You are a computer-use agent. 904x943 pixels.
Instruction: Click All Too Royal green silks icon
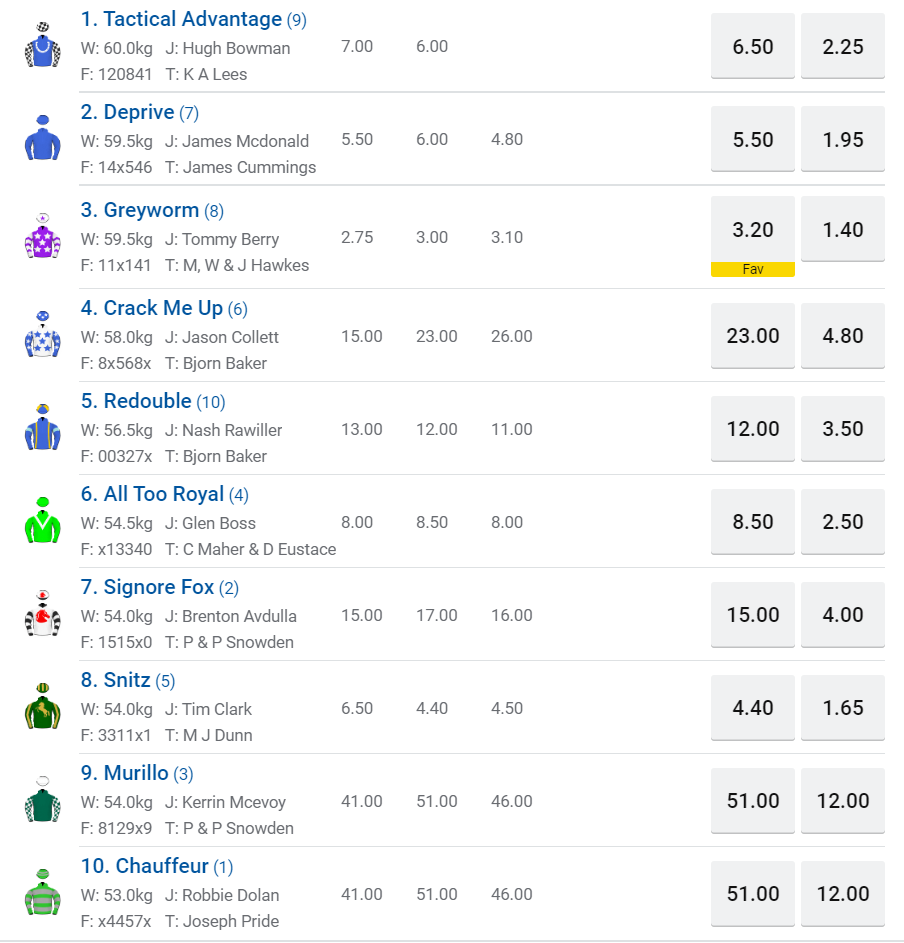point(43,521)
